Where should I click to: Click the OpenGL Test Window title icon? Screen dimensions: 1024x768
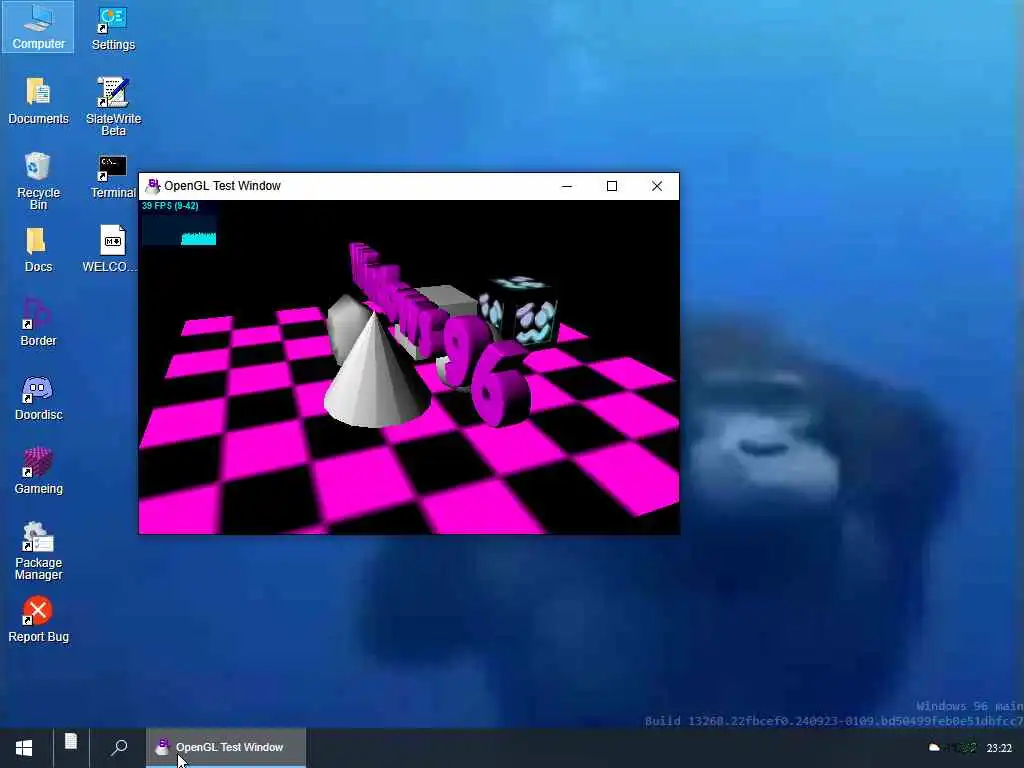coord(153,186)
